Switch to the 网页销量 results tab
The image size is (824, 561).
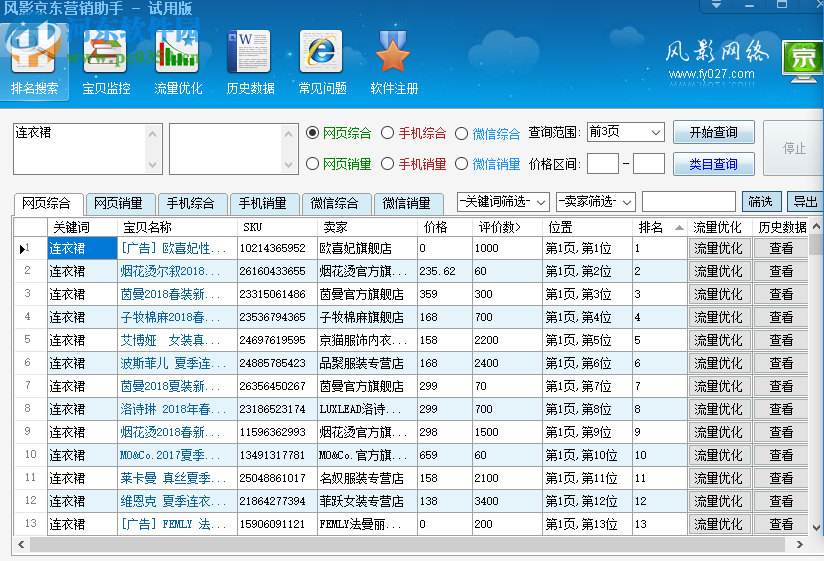point(119,203)
